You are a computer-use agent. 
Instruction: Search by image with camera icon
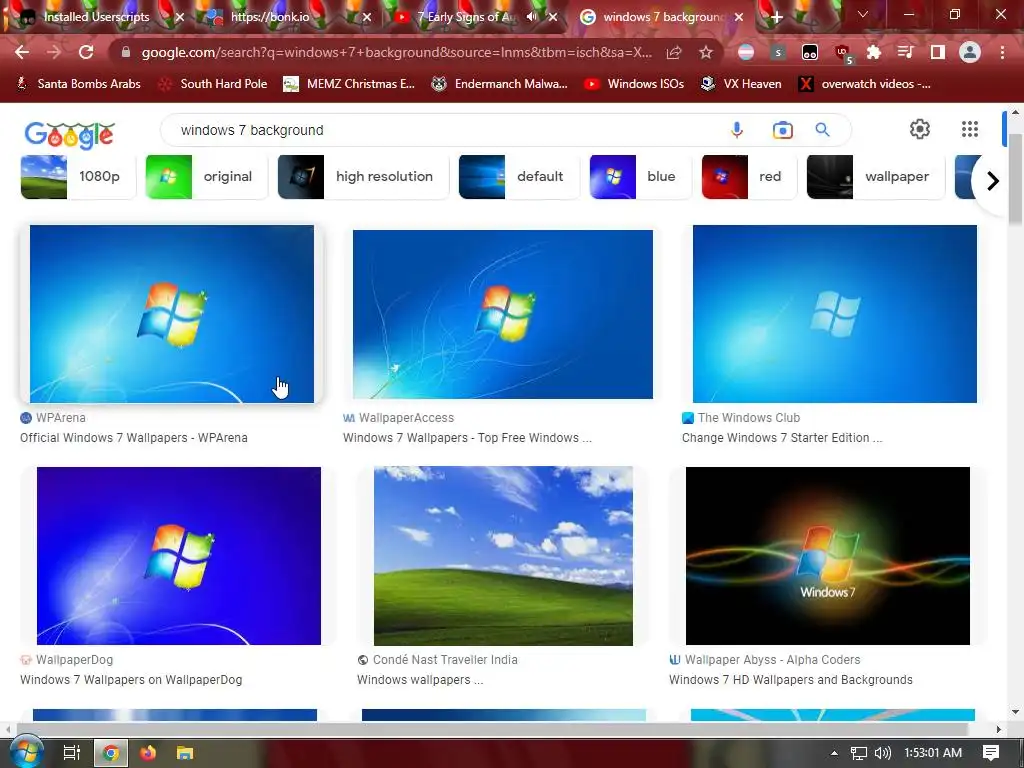[x=782, y=130]
